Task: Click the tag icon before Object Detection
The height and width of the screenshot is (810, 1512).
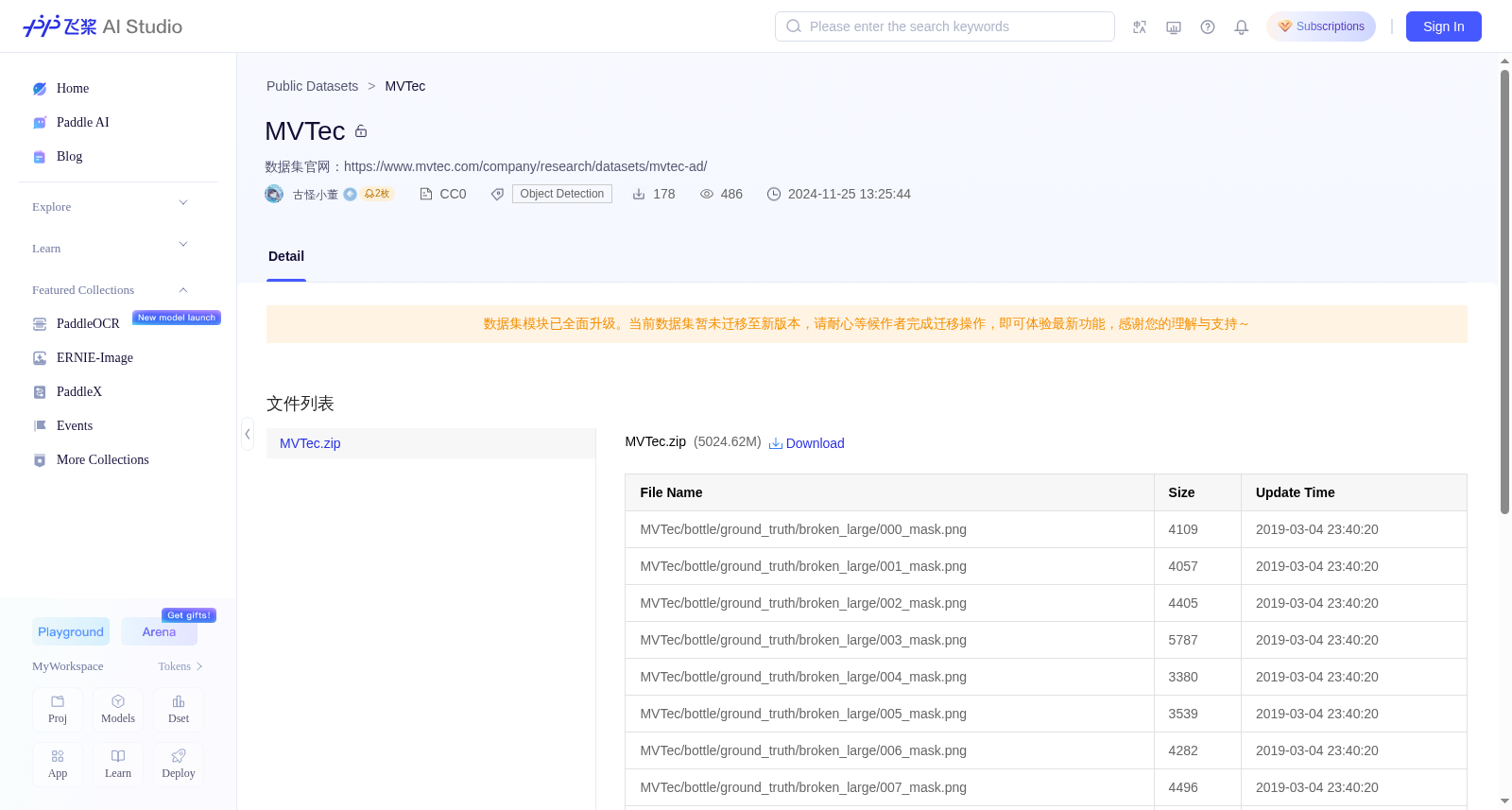Action: click(497, 194)
